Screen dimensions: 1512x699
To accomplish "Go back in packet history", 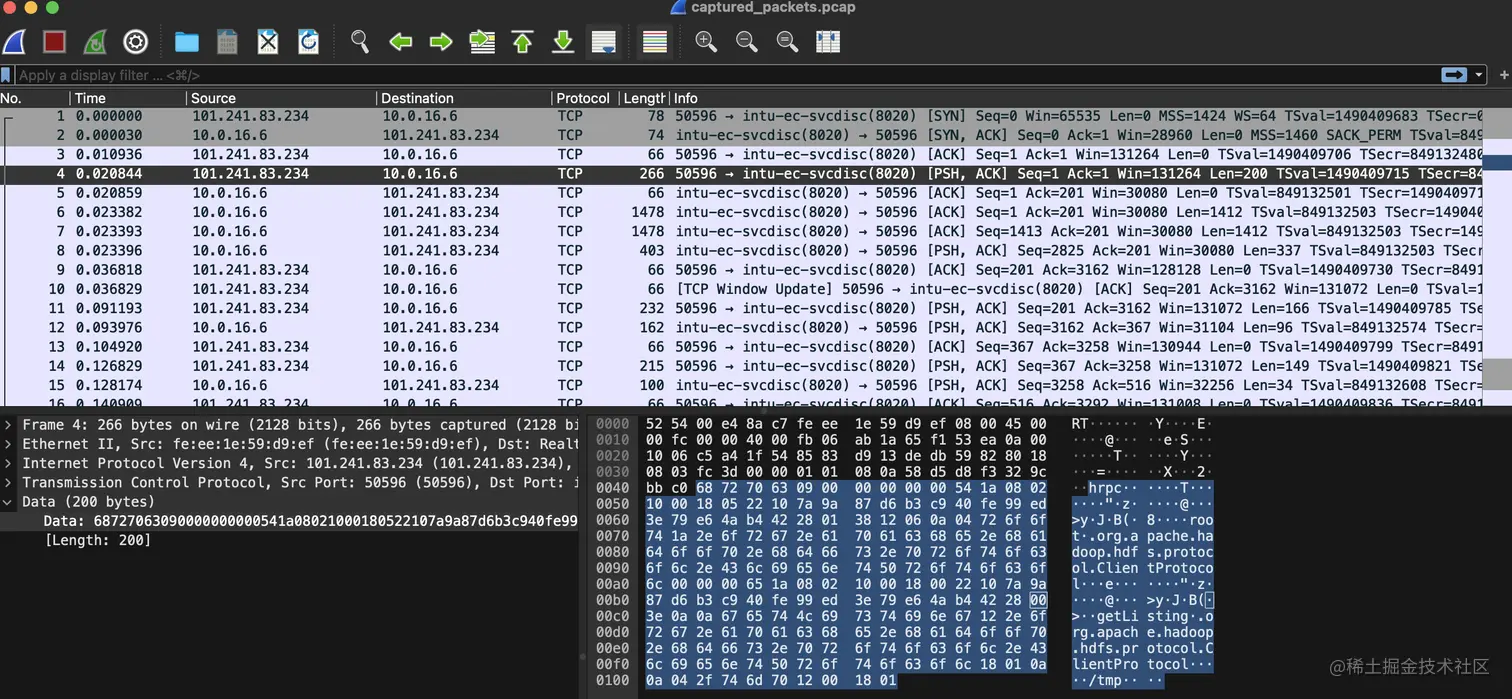I will (401, 42).
